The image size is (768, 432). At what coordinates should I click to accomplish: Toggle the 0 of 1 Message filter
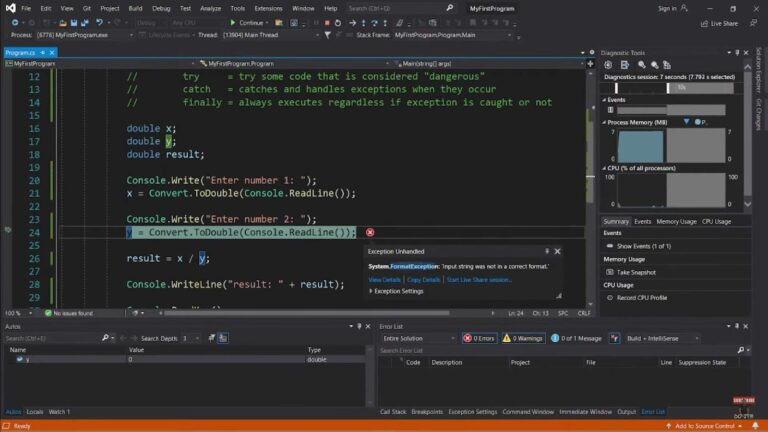click(x=576, y=338)
